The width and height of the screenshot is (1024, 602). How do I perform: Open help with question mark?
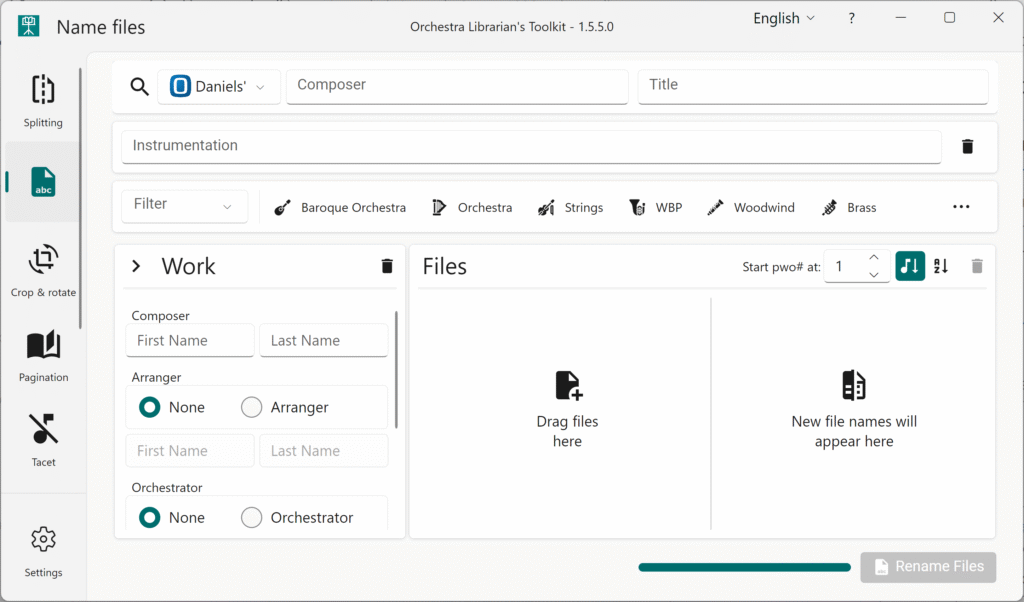[851, 18]
